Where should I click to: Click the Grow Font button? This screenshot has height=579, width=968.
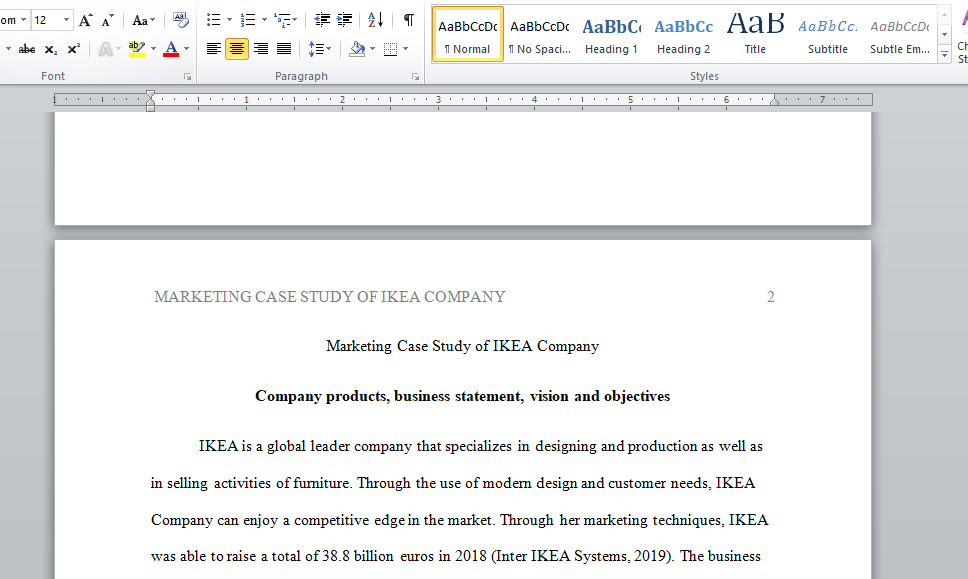[x=86, y=20]
